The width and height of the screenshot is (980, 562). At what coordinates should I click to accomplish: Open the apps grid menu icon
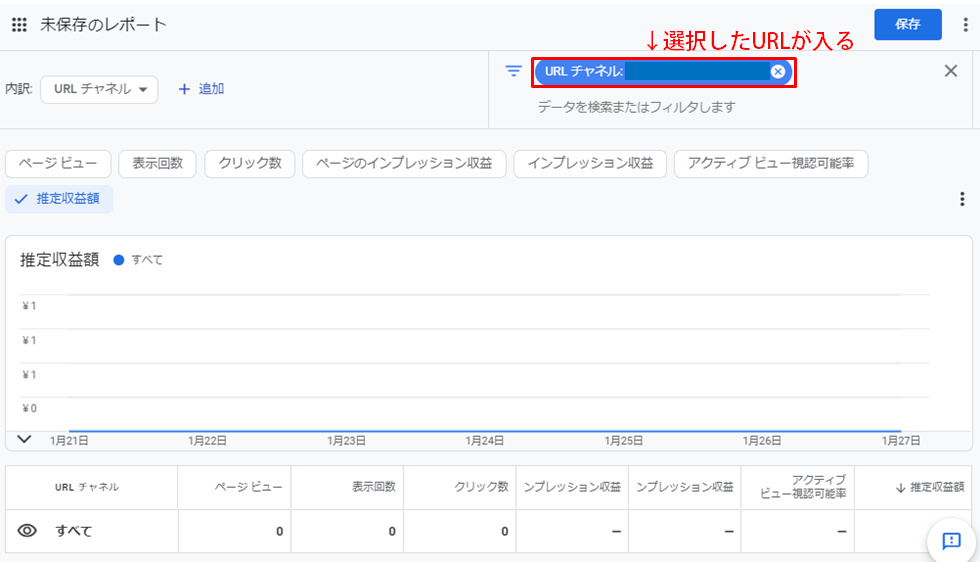[x=19, y=25]
